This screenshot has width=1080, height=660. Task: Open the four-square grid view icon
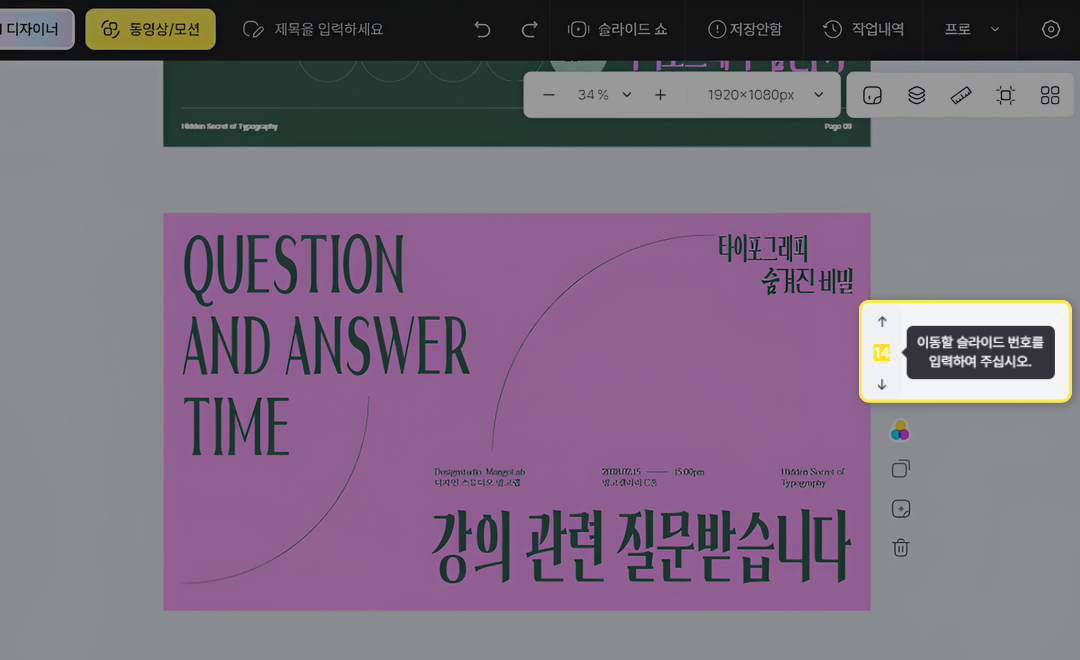[x=1049, y=95]
